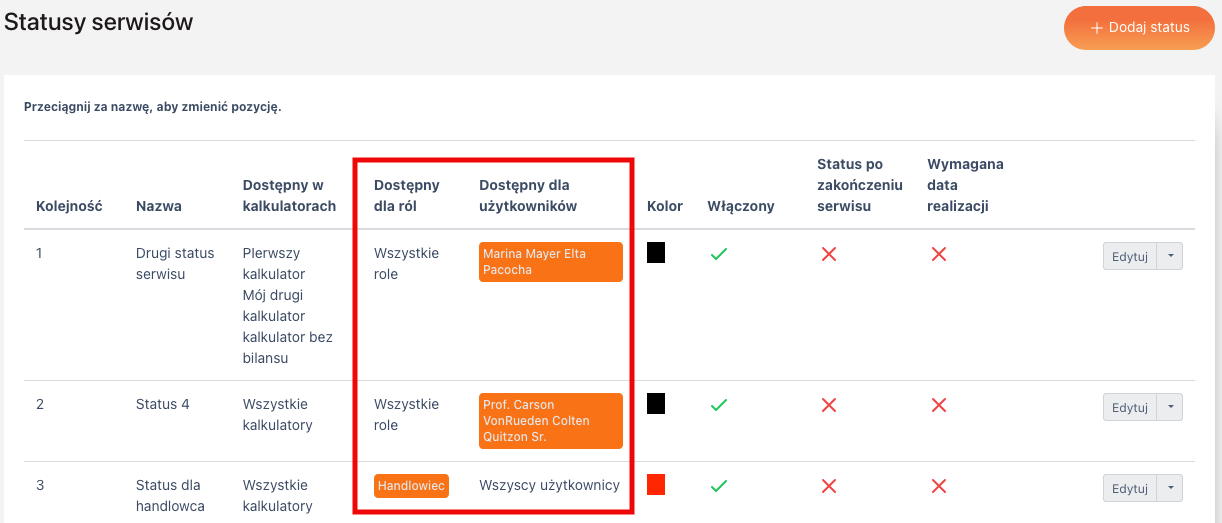
Task: Expand Edytuj dropdown arrow for Status 4
Action: click(x=1170, y=408)
